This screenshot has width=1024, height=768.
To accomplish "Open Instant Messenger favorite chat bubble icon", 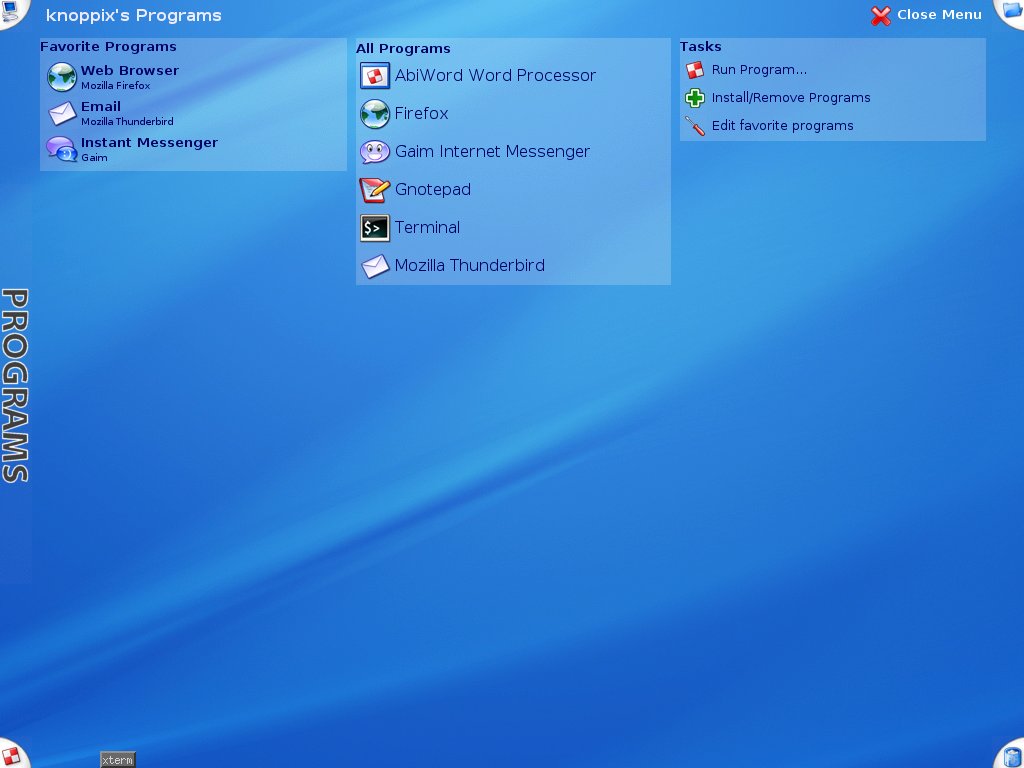I will 62,149.
